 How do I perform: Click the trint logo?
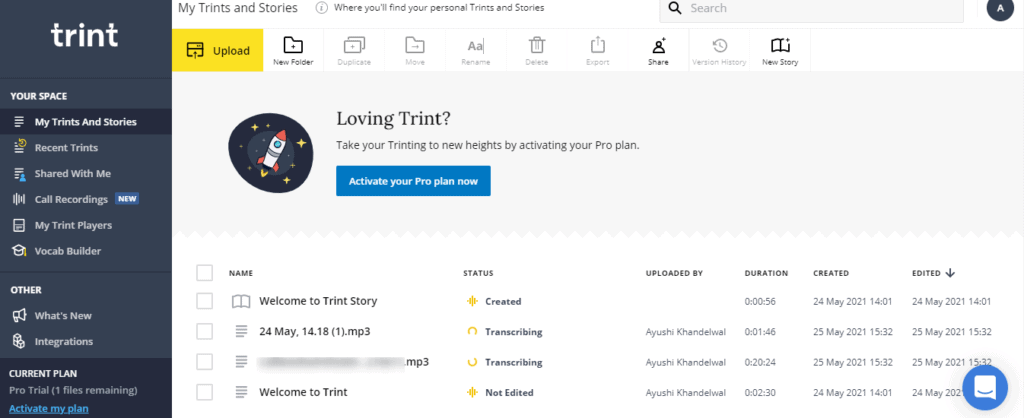tap(84, 34)
